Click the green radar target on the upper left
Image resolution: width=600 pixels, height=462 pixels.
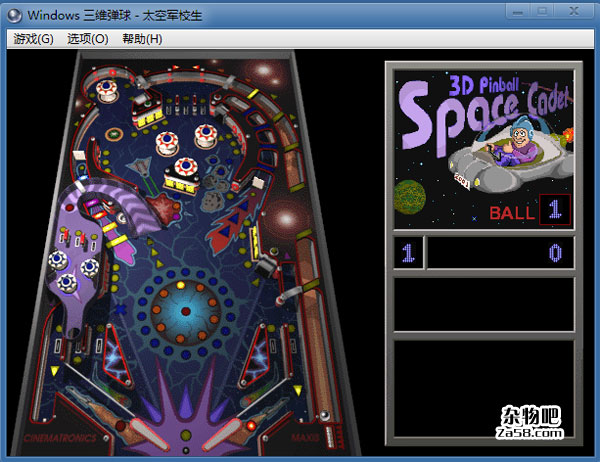pyautogui.click(x=114, y=134)
